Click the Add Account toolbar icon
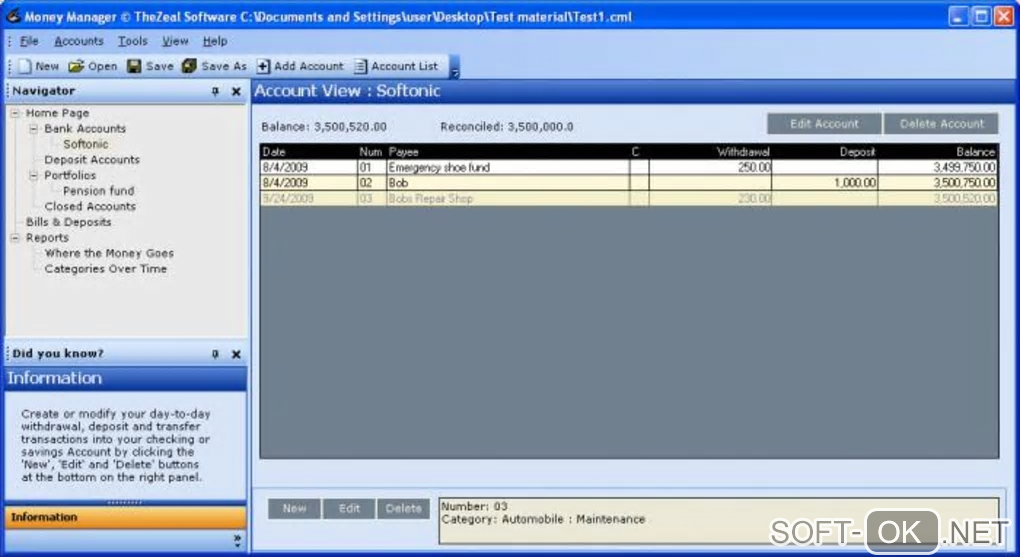 (x=263, y=66)
